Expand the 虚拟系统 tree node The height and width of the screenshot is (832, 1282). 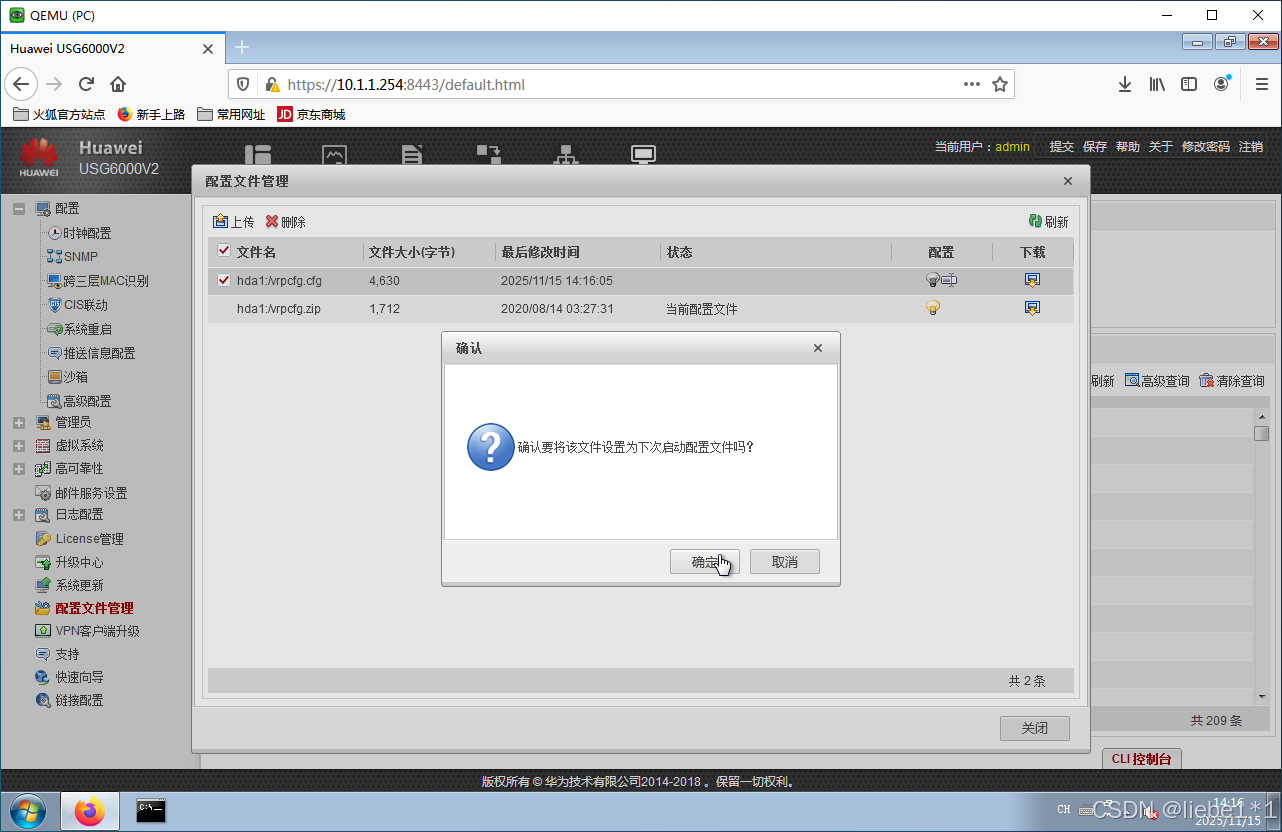[17, 445]
